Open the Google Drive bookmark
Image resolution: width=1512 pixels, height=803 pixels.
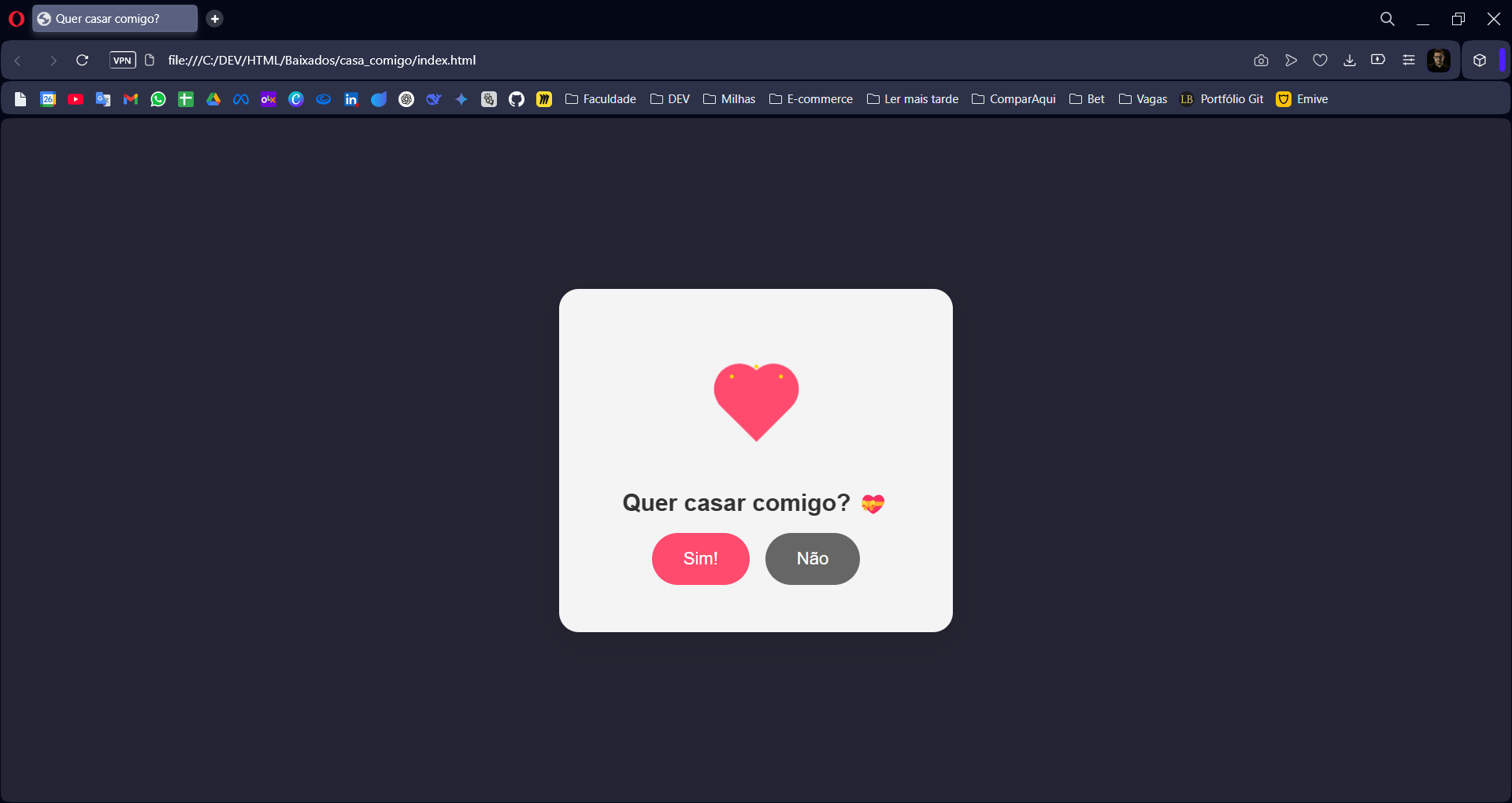213,99
